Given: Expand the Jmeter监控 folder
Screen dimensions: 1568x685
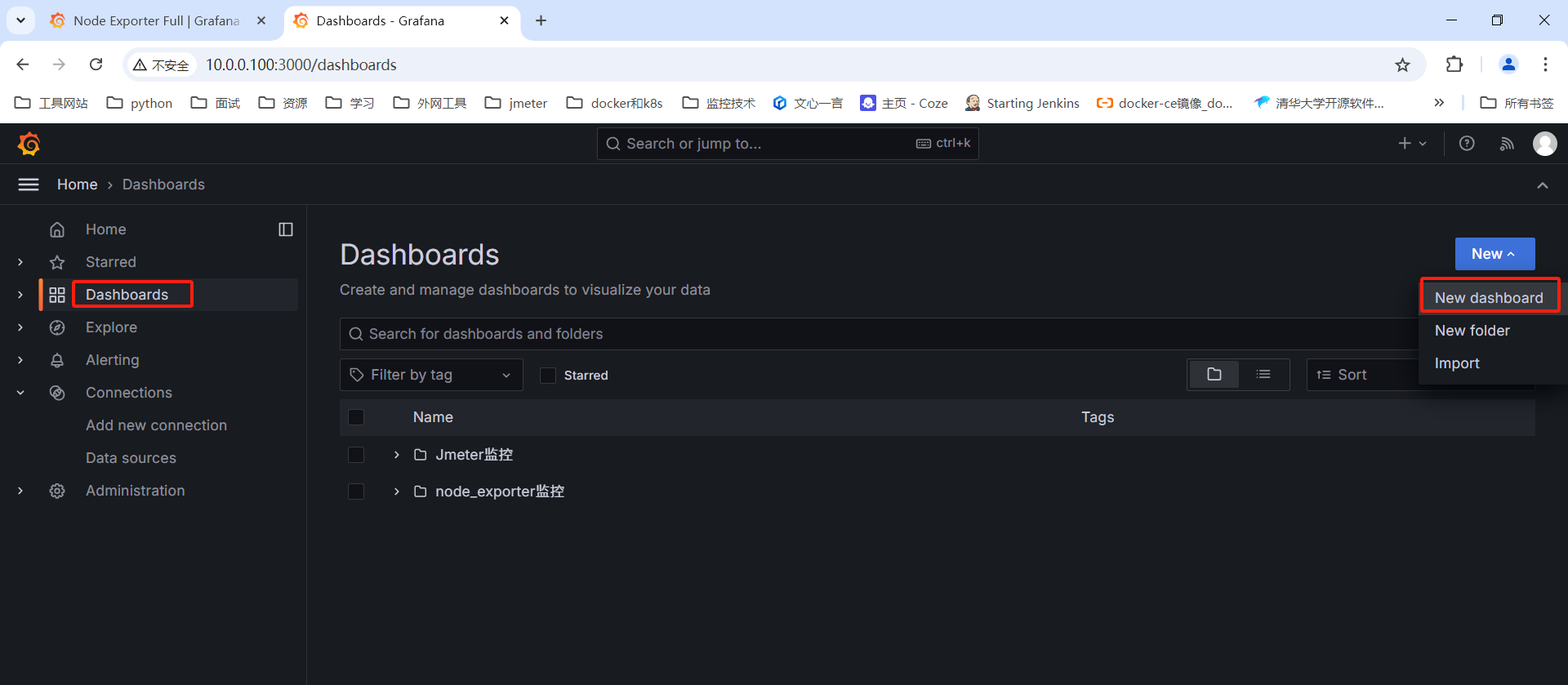Looking at the screenshot, I should tap(396, 455).
